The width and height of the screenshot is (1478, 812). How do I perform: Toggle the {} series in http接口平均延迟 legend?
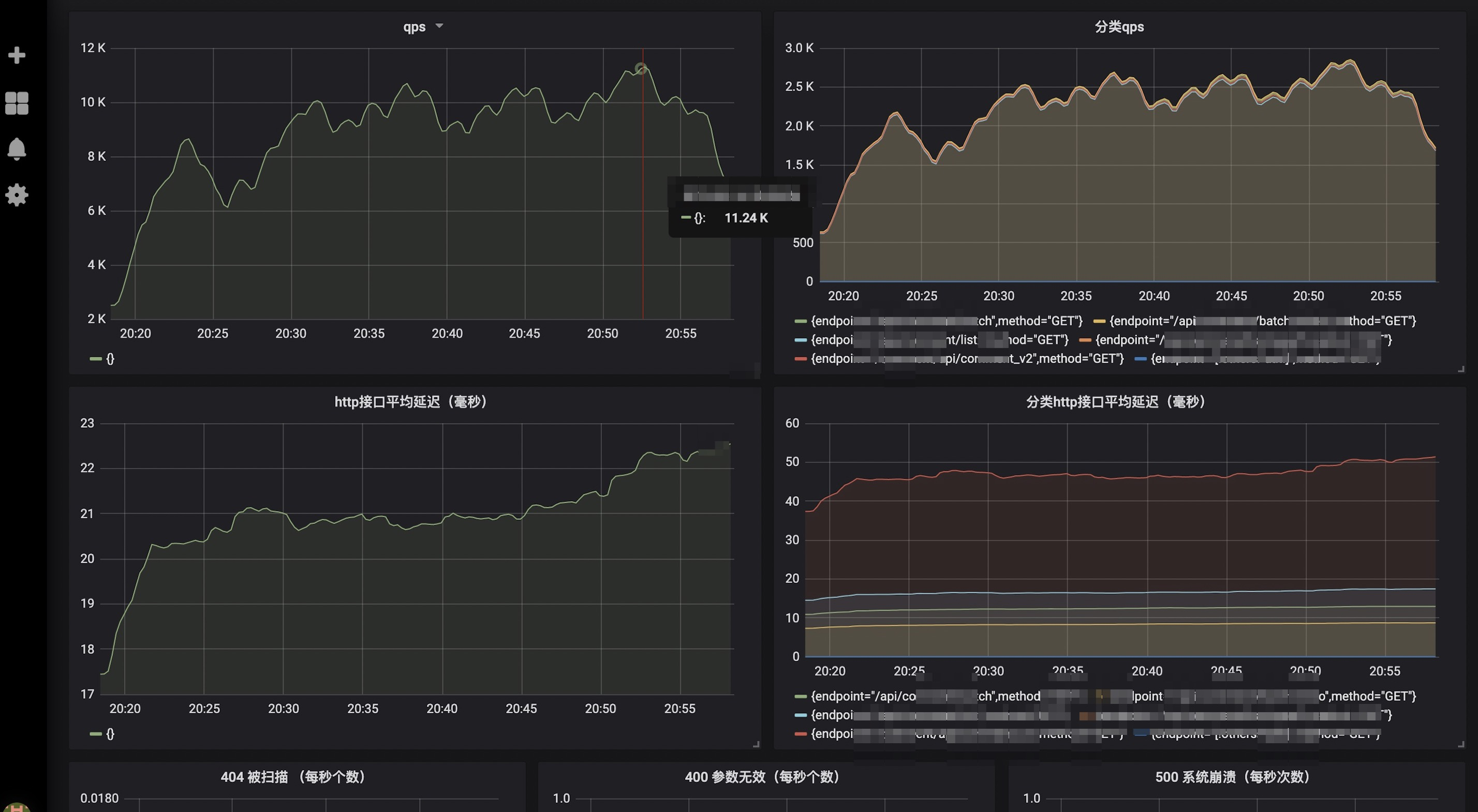tap(110, 734)
